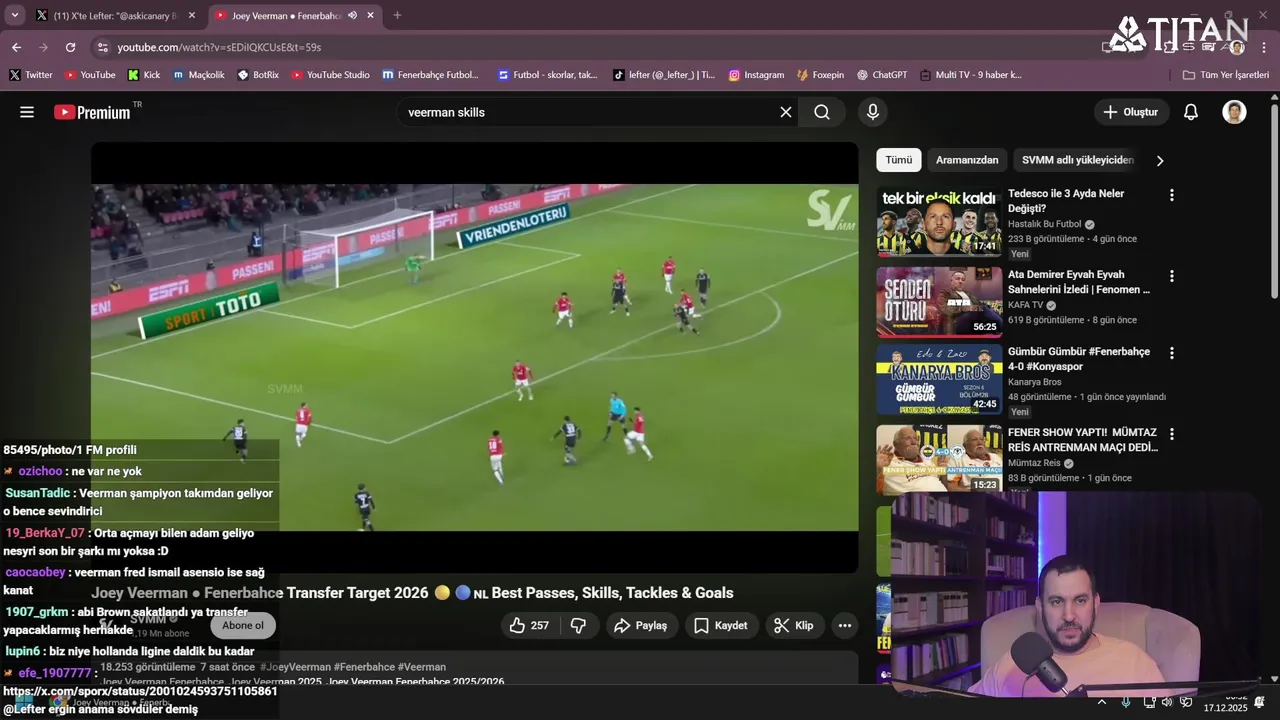1280x720 pixels.
Task: Open the YouTube guide hamburger menu
Action: pos(27,112)
